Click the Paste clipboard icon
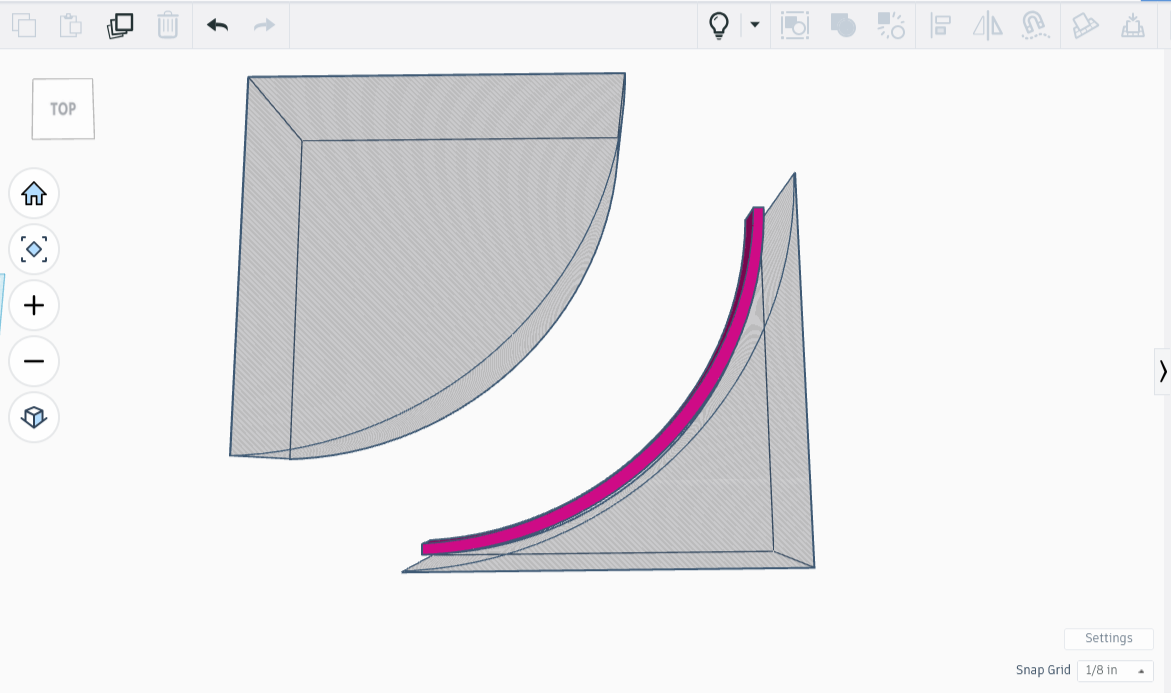Screen dimensions: 1171x693 coord(71,25)
